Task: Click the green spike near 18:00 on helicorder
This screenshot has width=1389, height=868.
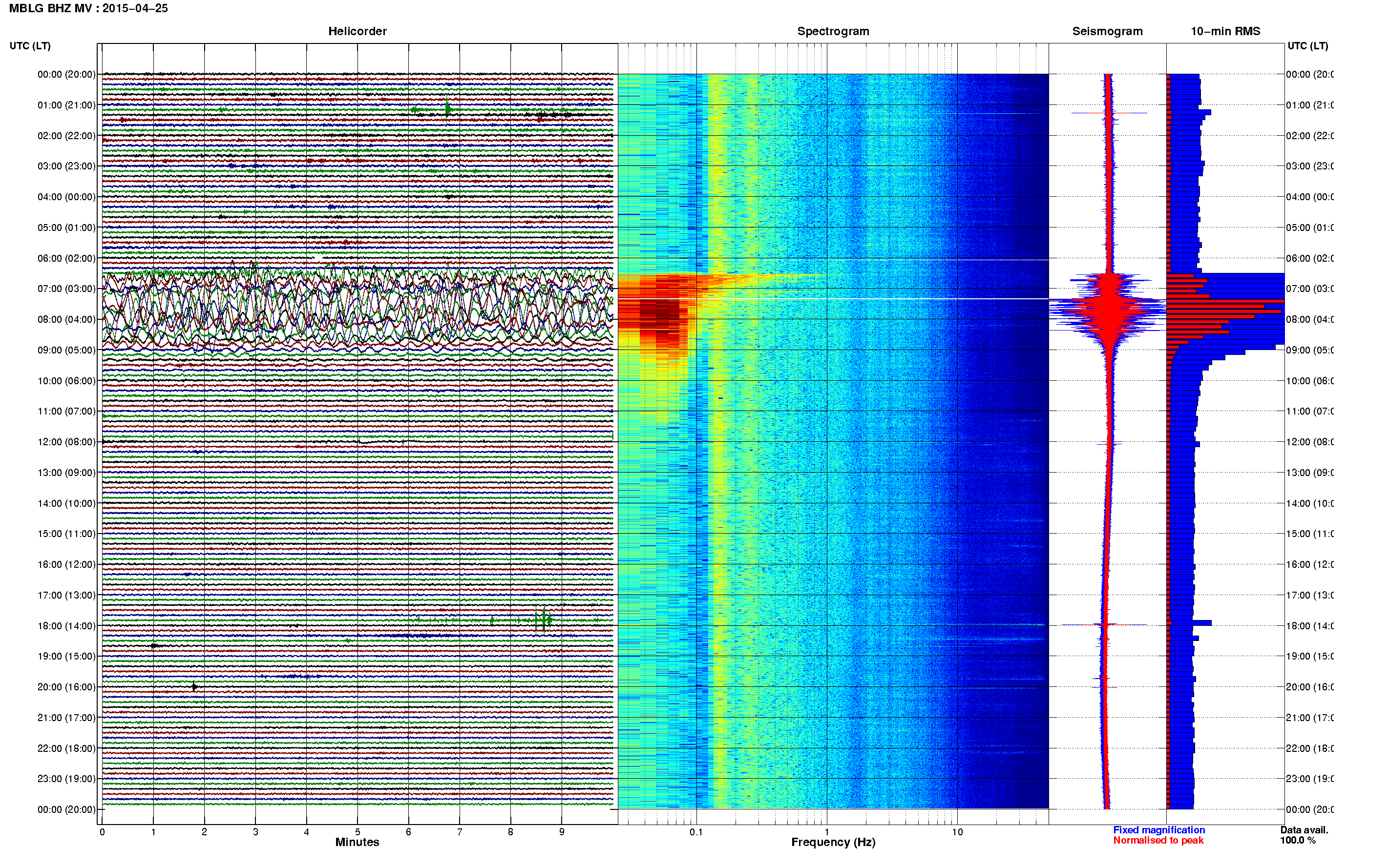Action: pos(543,620)
